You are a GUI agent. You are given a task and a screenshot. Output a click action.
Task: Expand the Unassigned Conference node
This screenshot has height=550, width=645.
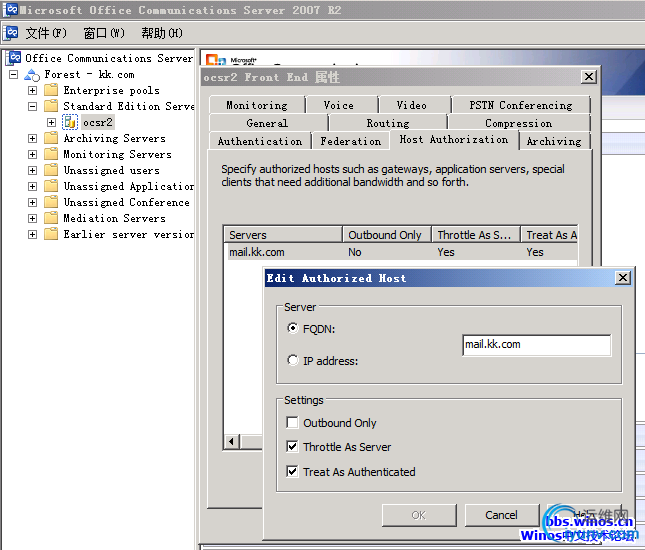pyautogui.click(x=32, y=202)
